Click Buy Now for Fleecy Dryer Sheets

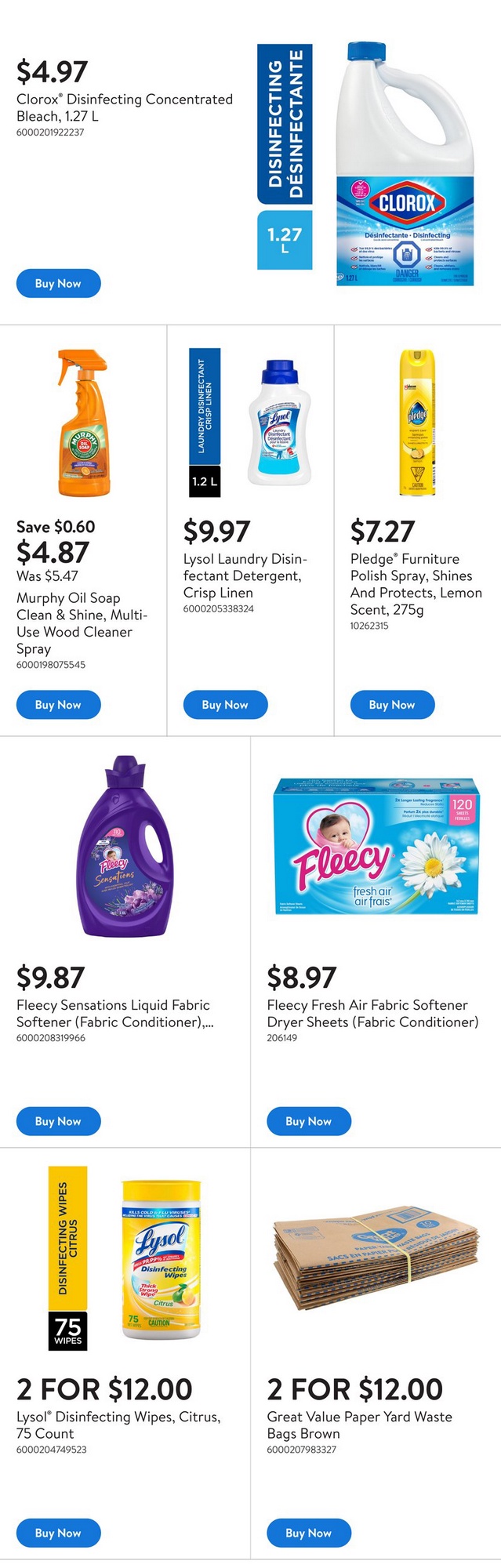pos(309,1121)
